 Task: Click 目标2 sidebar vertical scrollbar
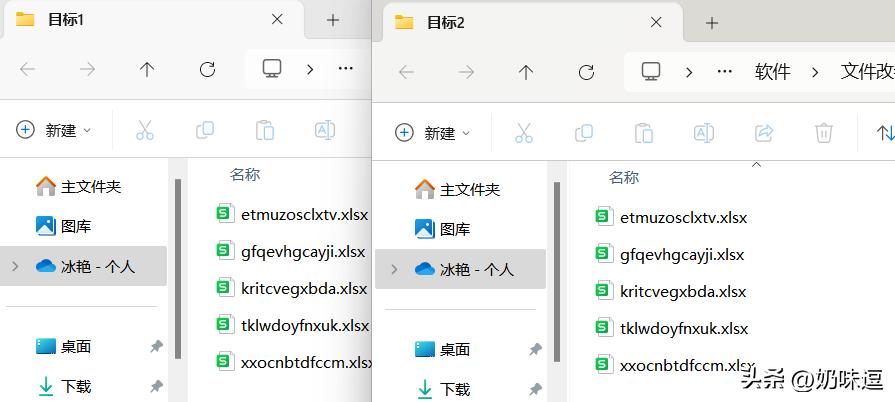pyautogui.click(x=557, y=271)
